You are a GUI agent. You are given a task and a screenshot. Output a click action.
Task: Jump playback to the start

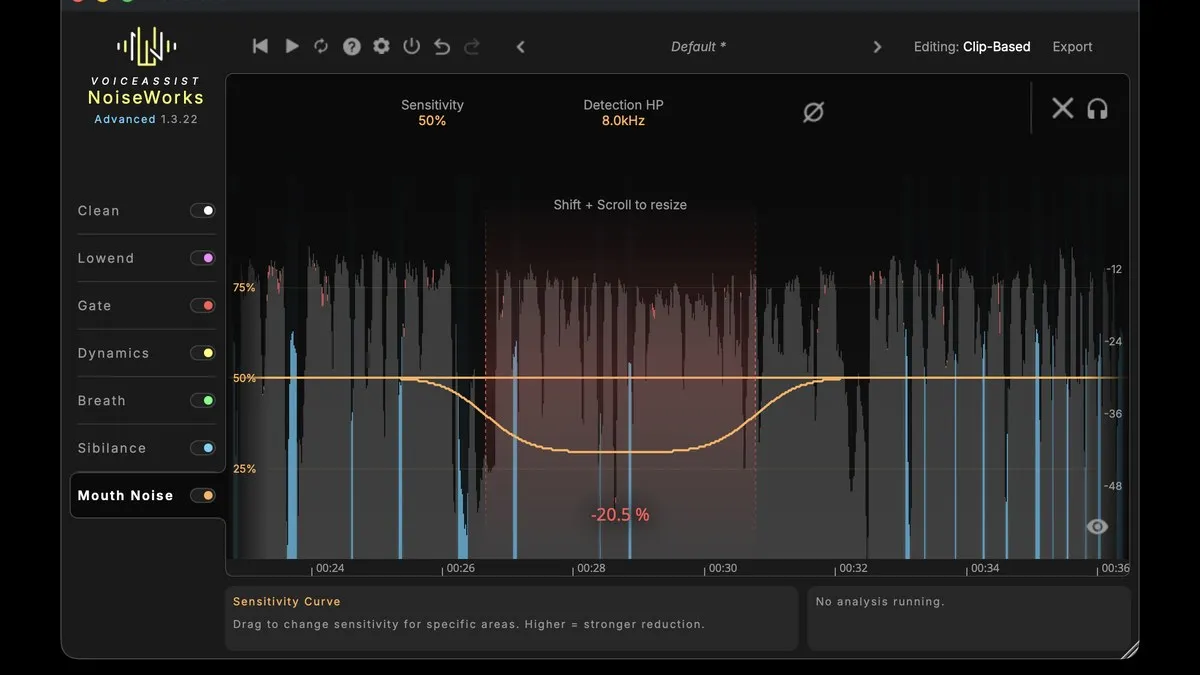point(260,46)
